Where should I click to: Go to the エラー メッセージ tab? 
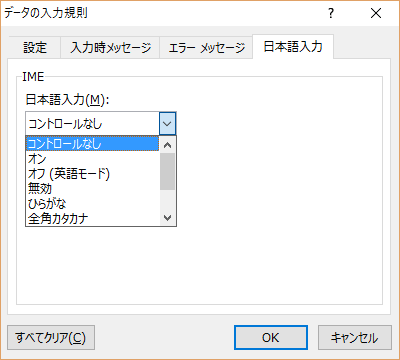tap(206, 47)
